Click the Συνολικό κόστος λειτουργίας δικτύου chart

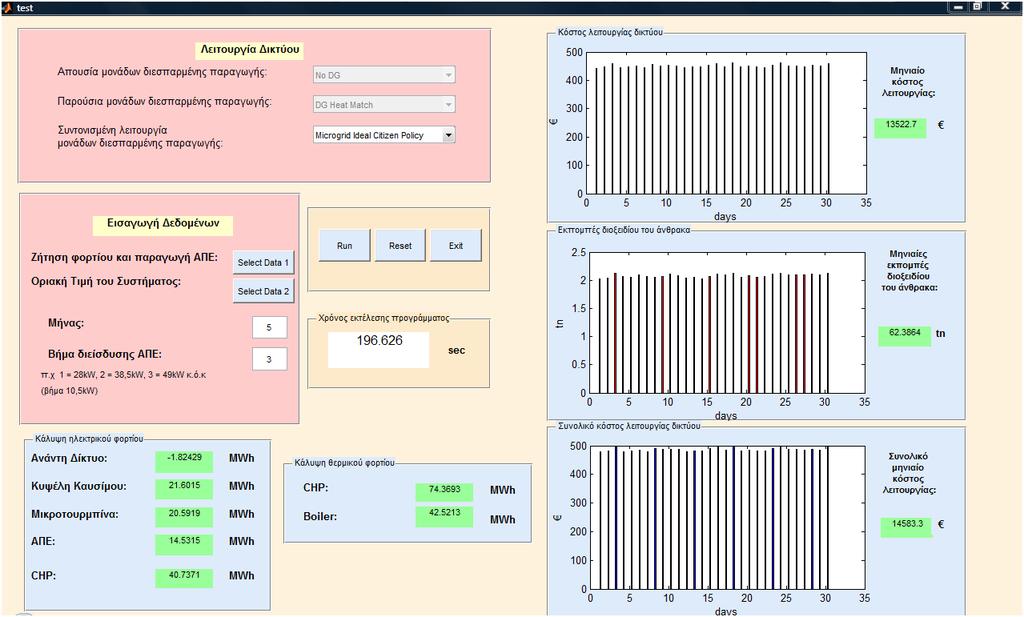click(x=728, y=517)
